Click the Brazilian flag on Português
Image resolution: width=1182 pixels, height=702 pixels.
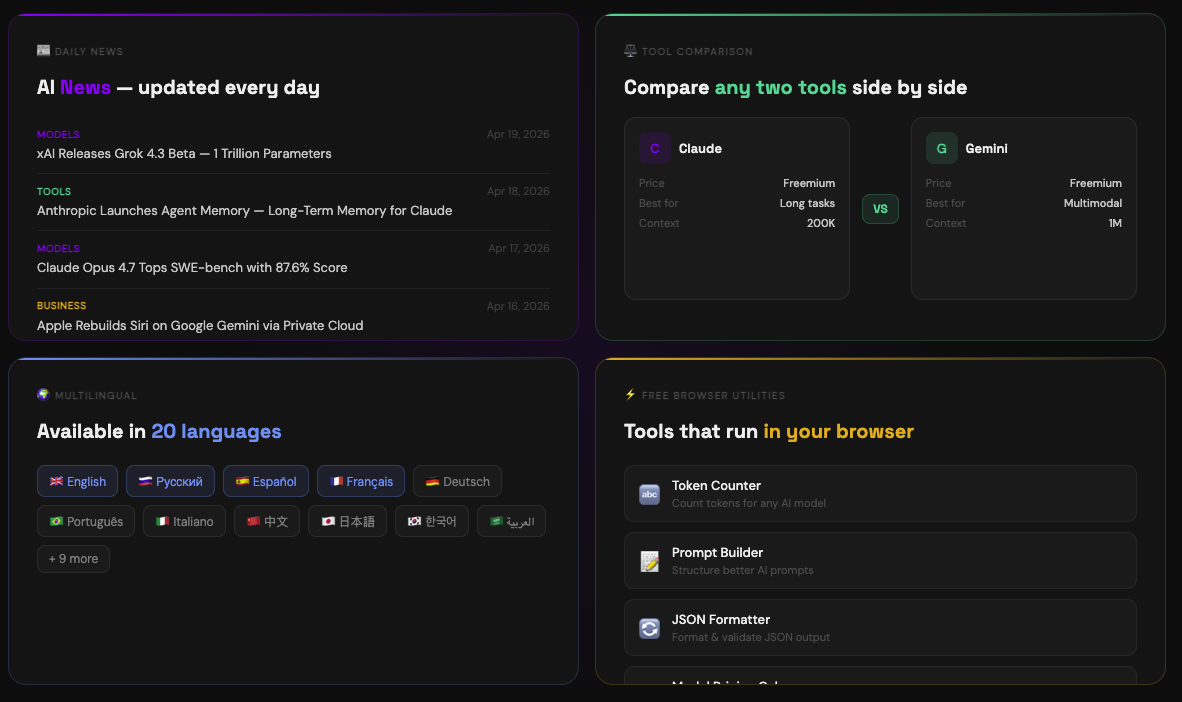56,521
